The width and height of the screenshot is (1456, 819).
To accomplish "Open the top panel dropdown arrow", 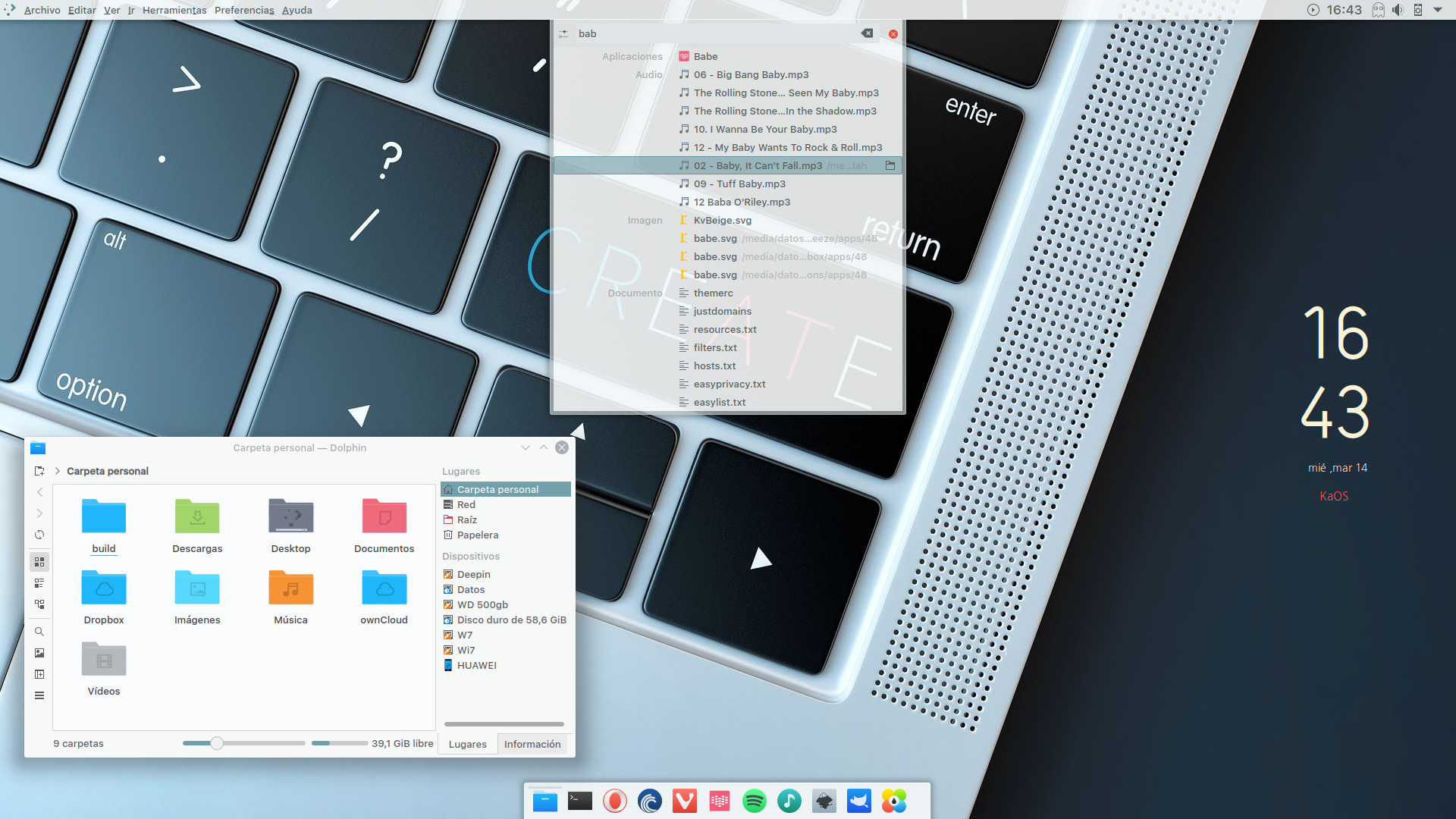I will coord(1437,10).
